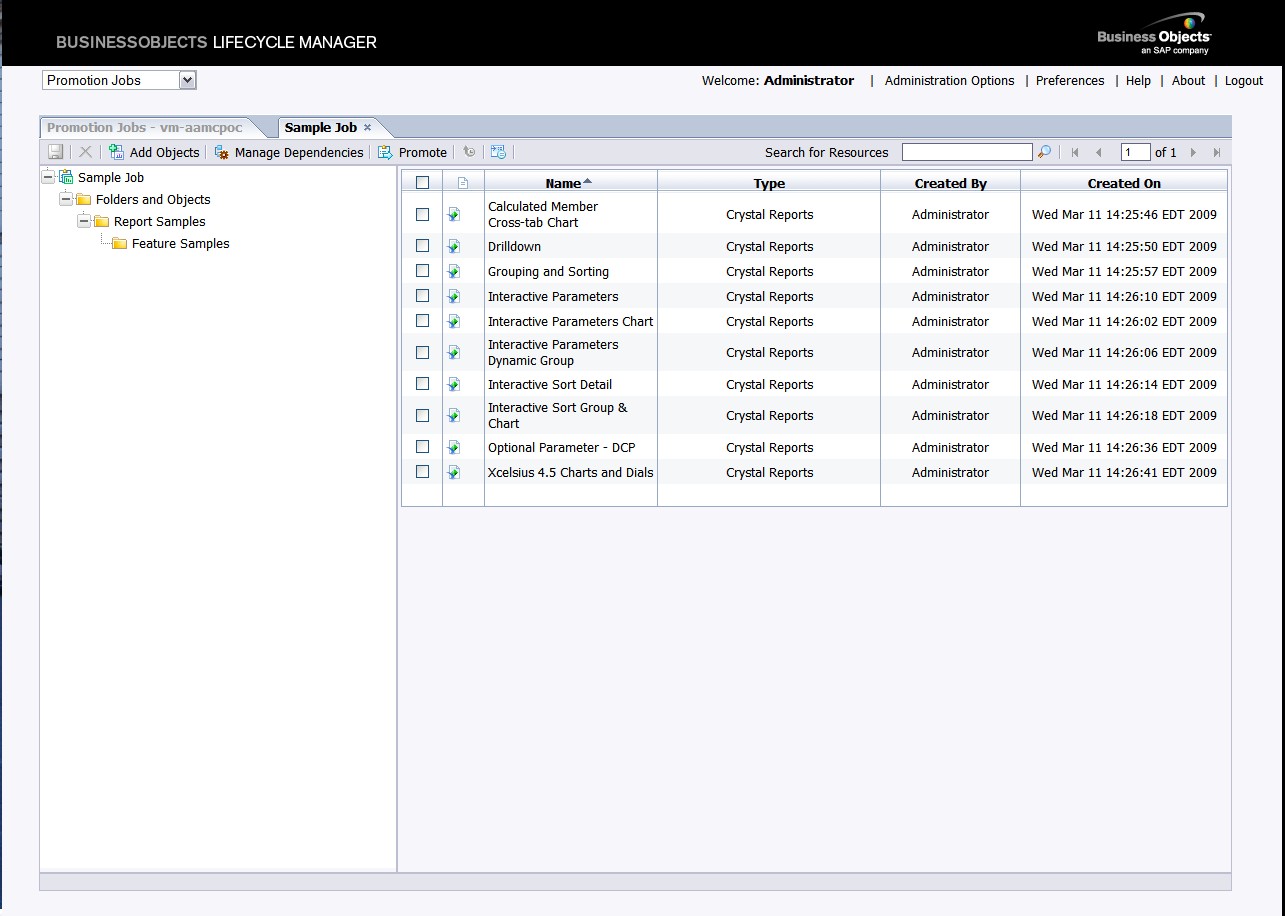Click the page number input box
The width and height of the screenshot is (1285, 916).
click(1135, 152)
